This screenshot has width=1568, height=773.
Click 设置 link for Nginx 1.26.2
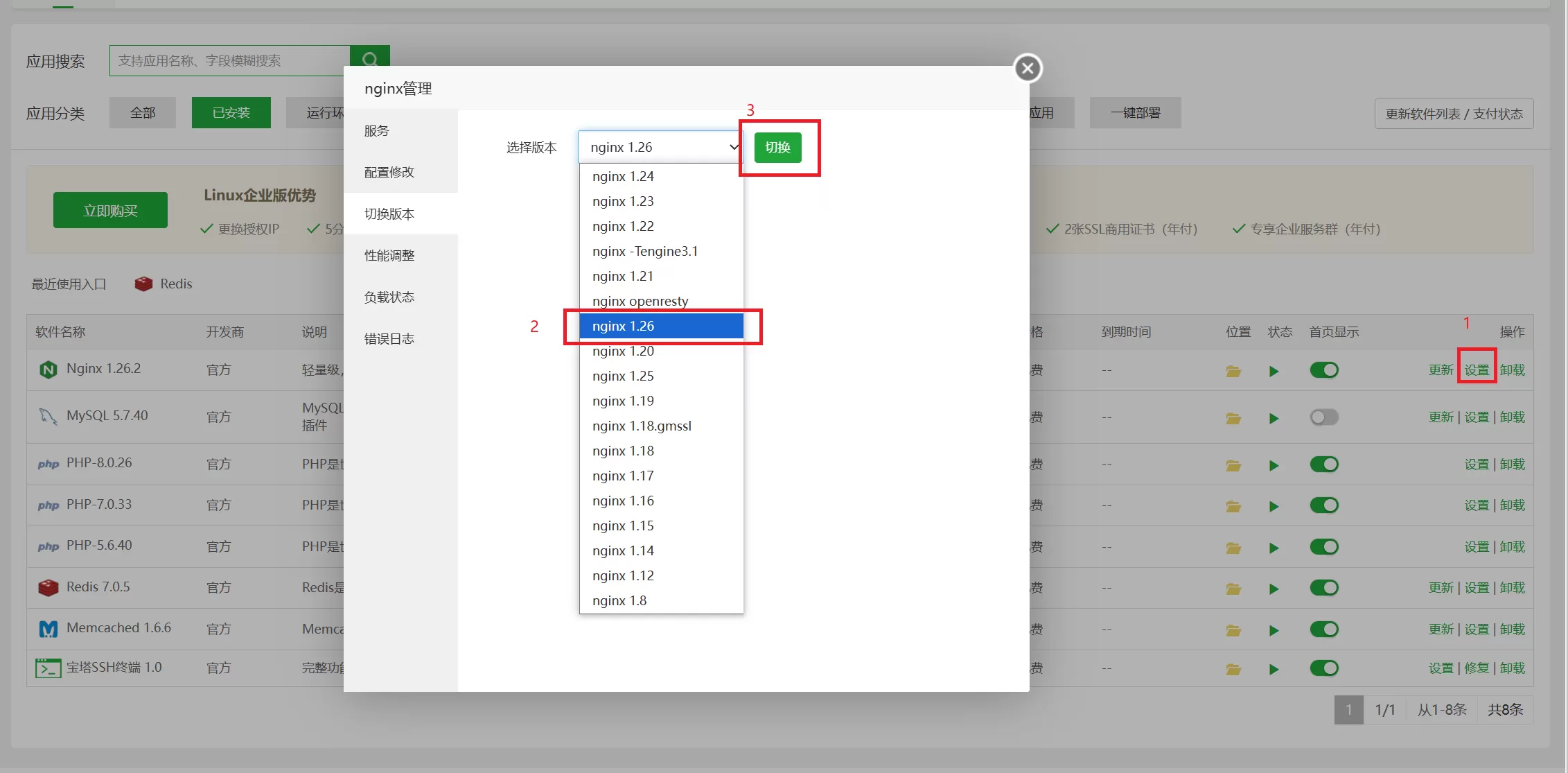point(1477,370)
